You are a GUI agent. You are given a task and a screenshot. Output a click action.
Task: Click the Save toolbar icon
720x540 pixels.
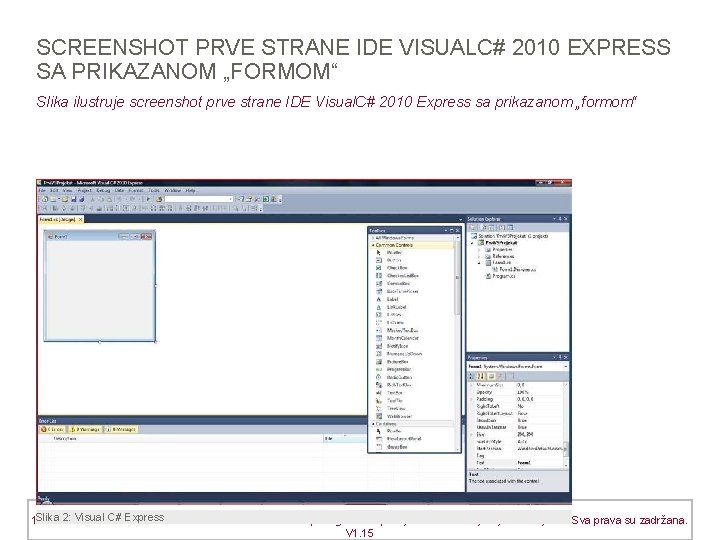click(73, 199)
